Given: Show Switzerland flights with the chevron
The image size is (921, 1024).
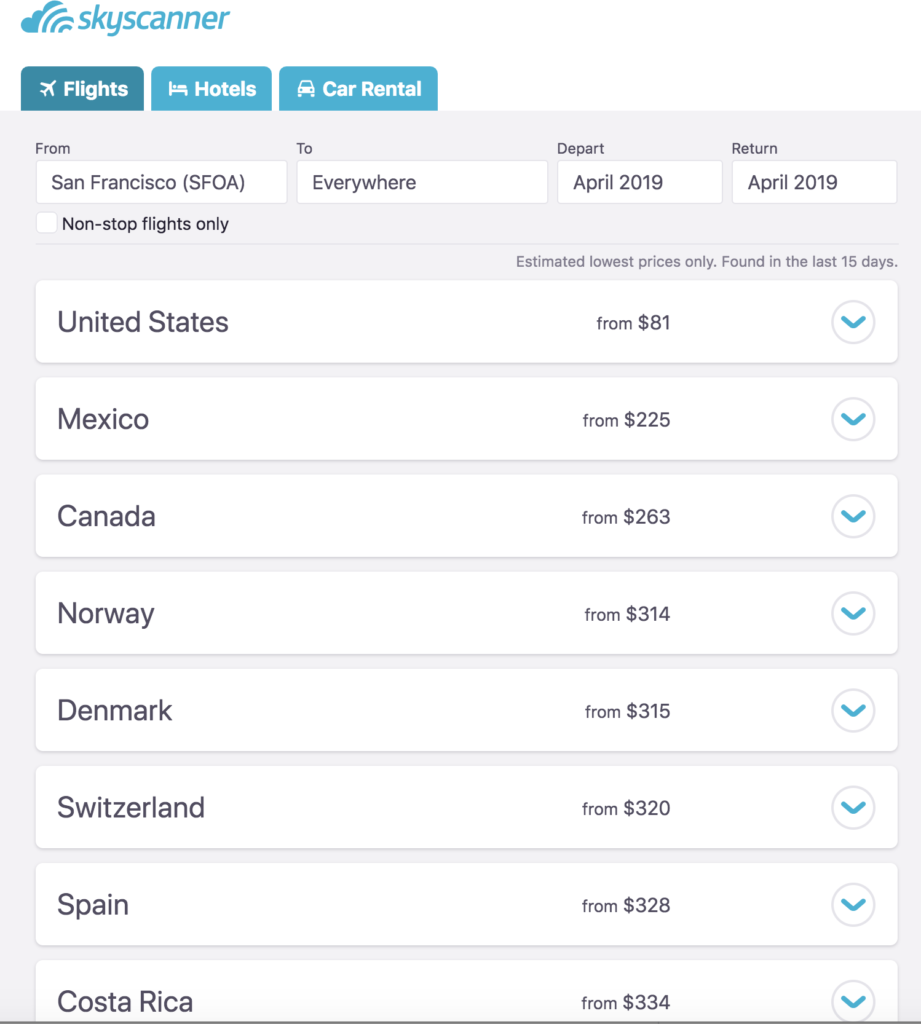Looking at the screenshot, I should click(x=853, y=807).
